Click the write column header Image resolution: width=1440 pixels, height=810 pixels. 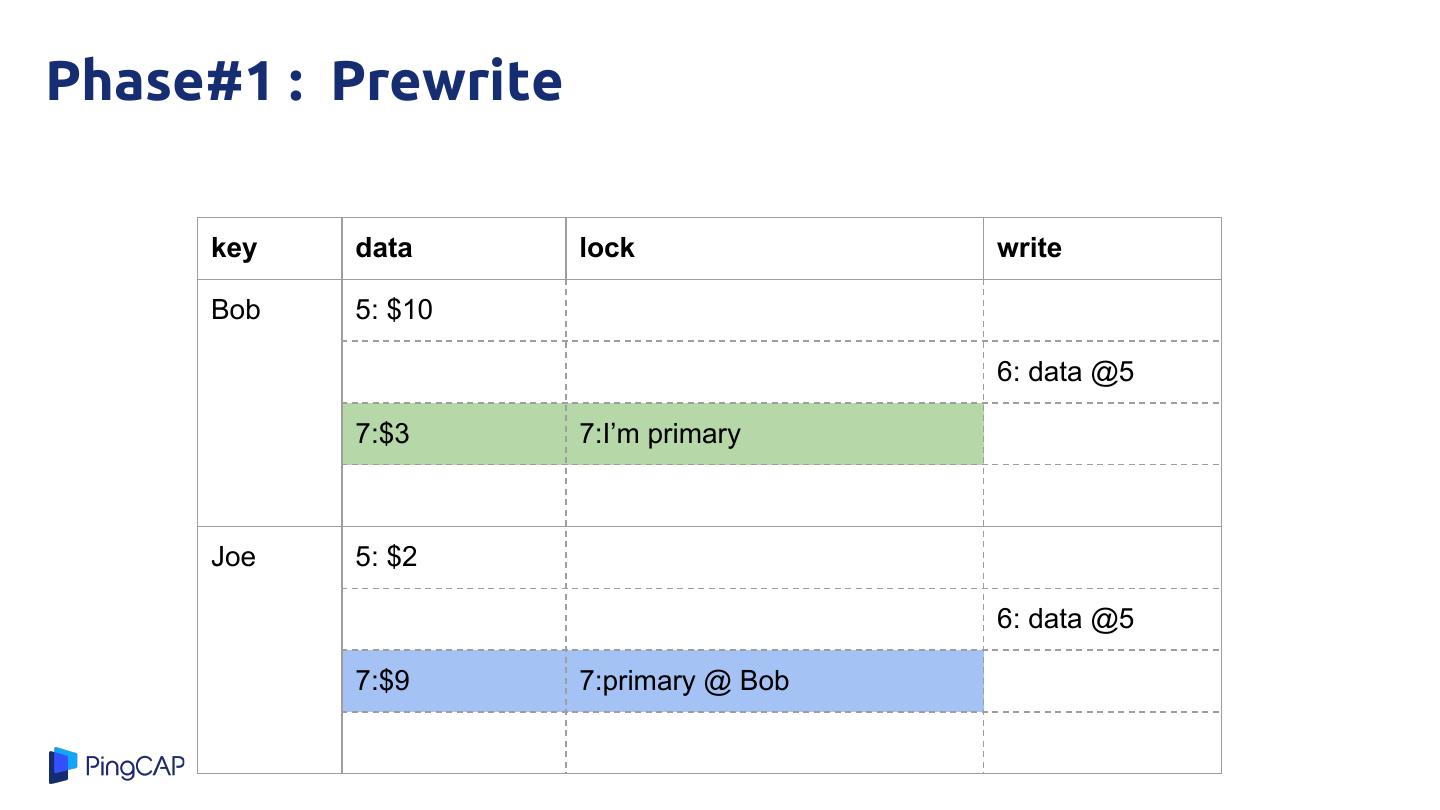(1029, 248)
